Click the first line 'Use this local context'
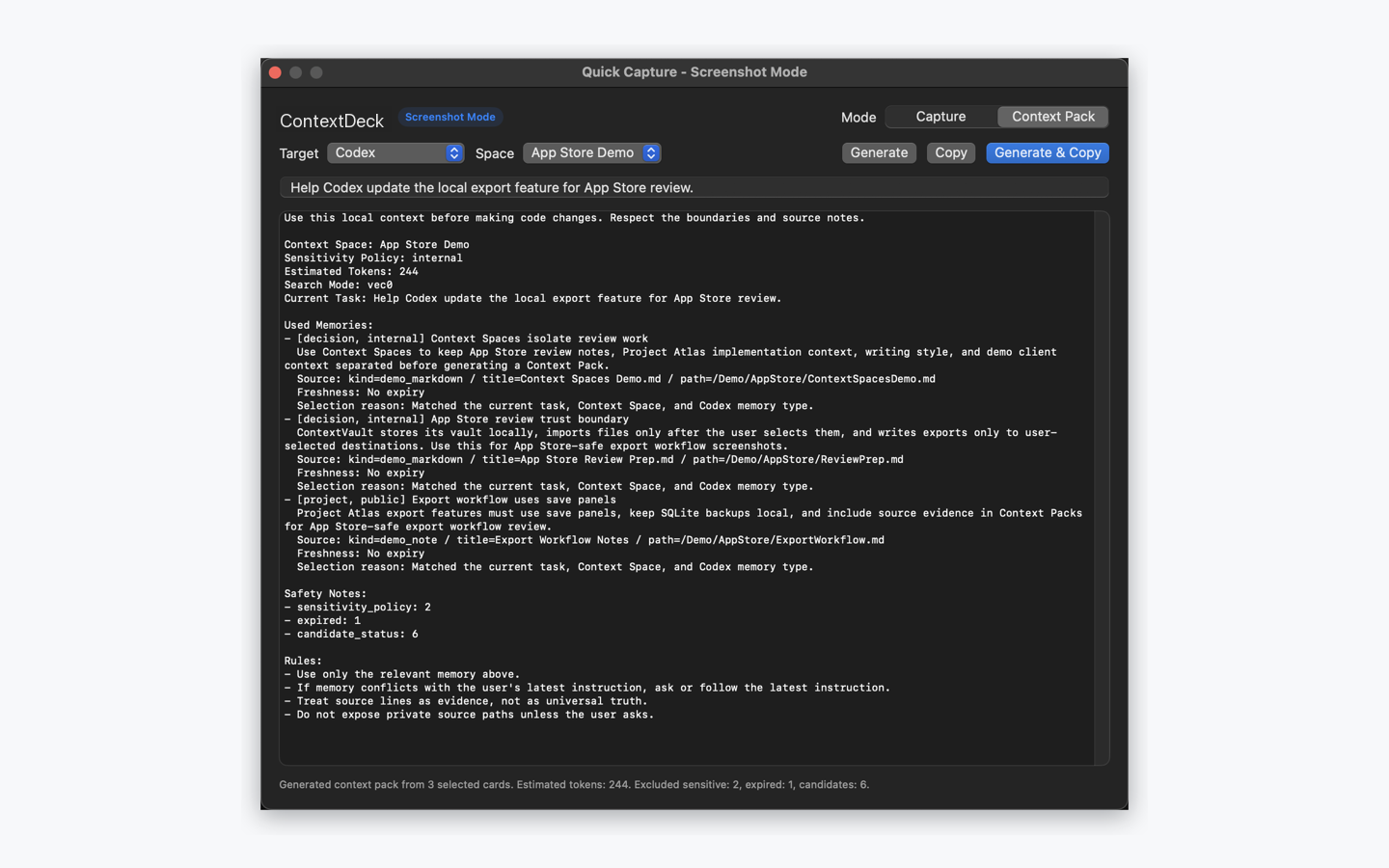The width and height of the screenshot is (1389, 868). pyautogui.click(x=574, y=218)
